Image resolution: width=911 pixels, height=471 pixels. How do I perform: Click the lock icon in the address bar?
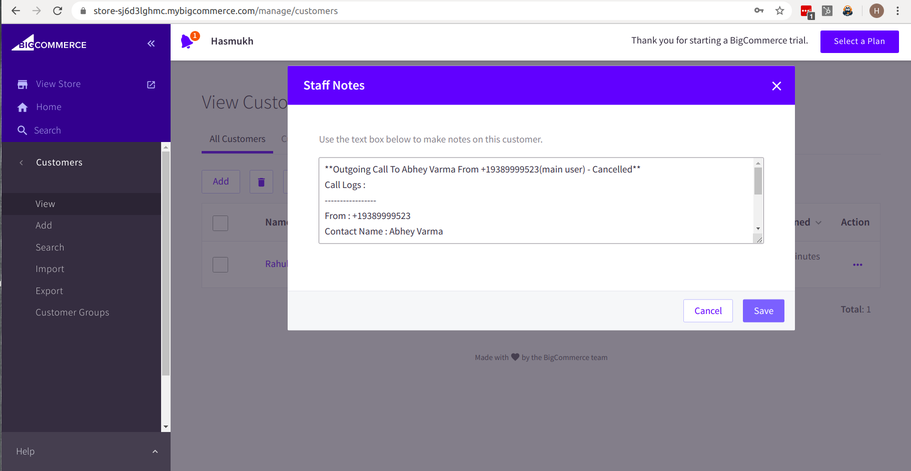(82, 11)
